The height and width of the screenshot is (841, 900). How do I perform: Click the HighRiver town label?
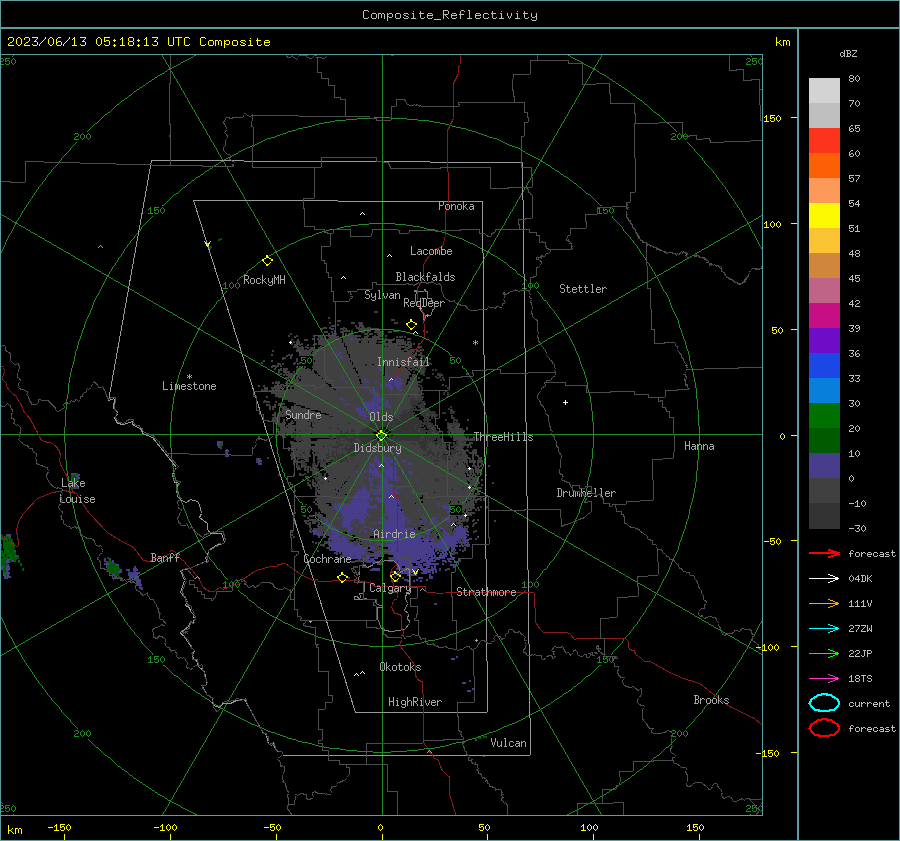414,702
